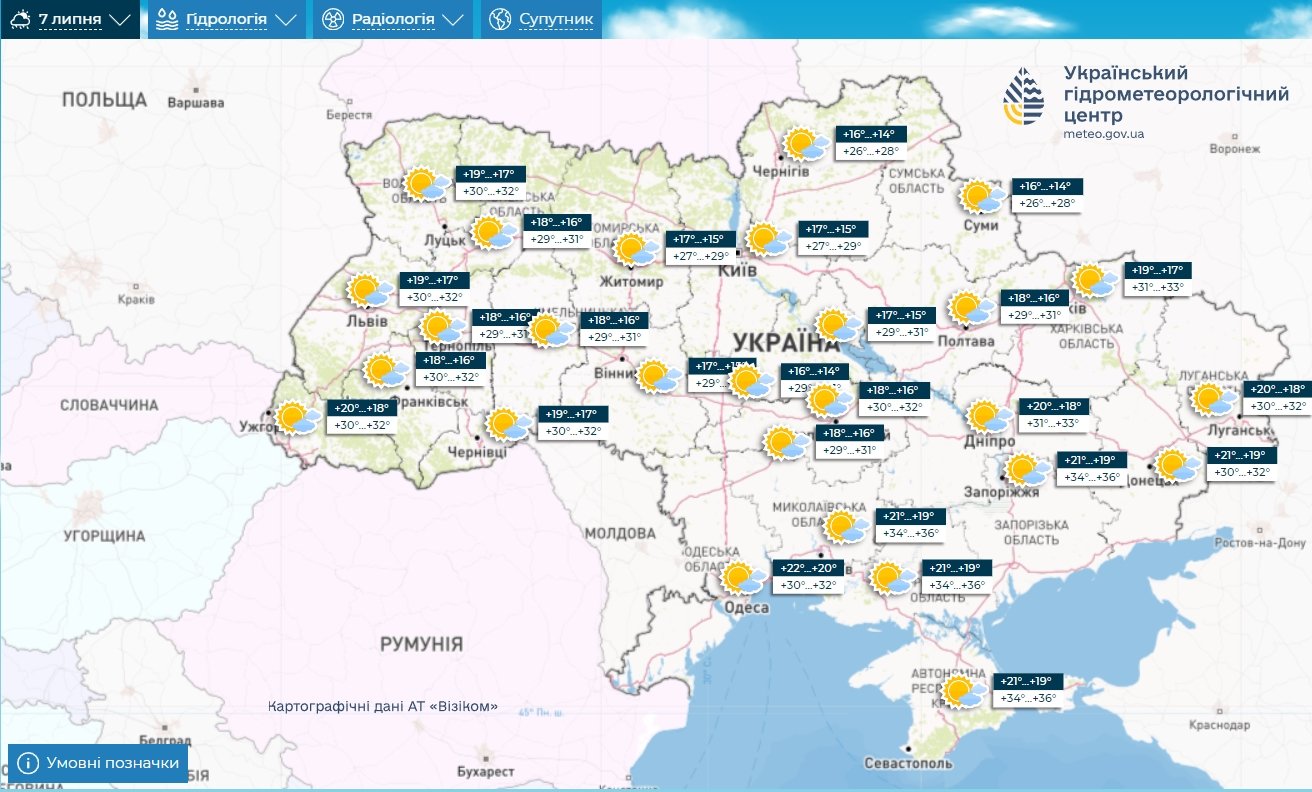This screenshot has width=1312, height=792.
Task: Click Chernihiv night label +16°...+14°
Action: 872,134
